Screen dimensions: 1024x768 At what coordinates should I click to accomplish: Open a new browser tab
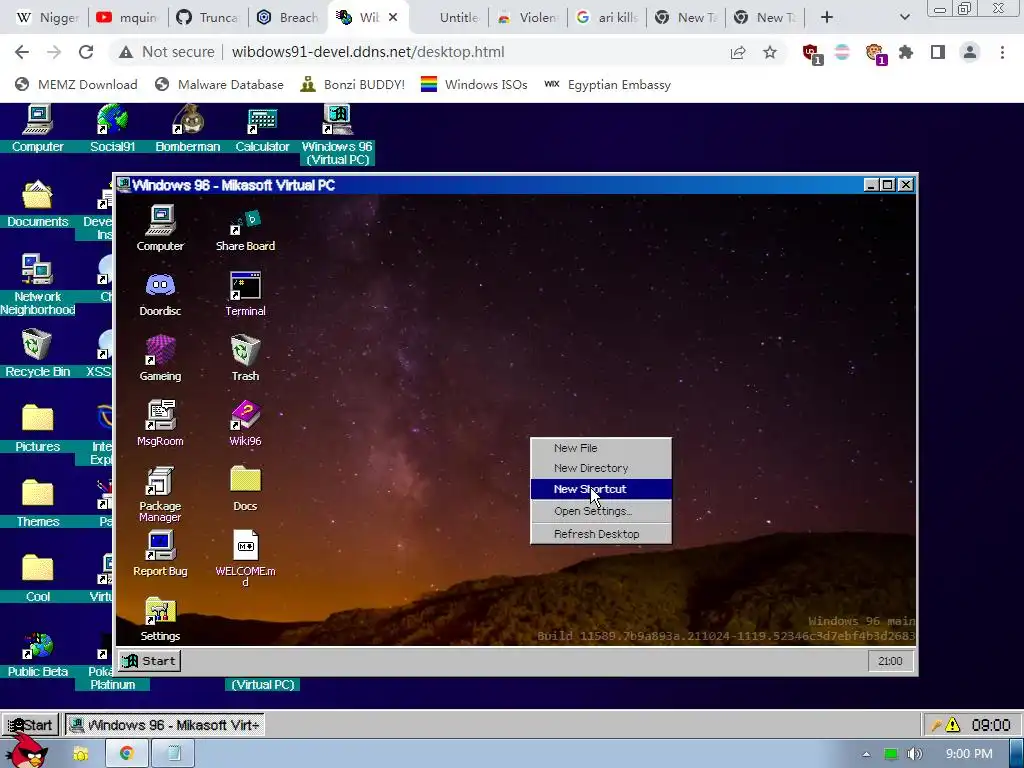coord(827,18)
